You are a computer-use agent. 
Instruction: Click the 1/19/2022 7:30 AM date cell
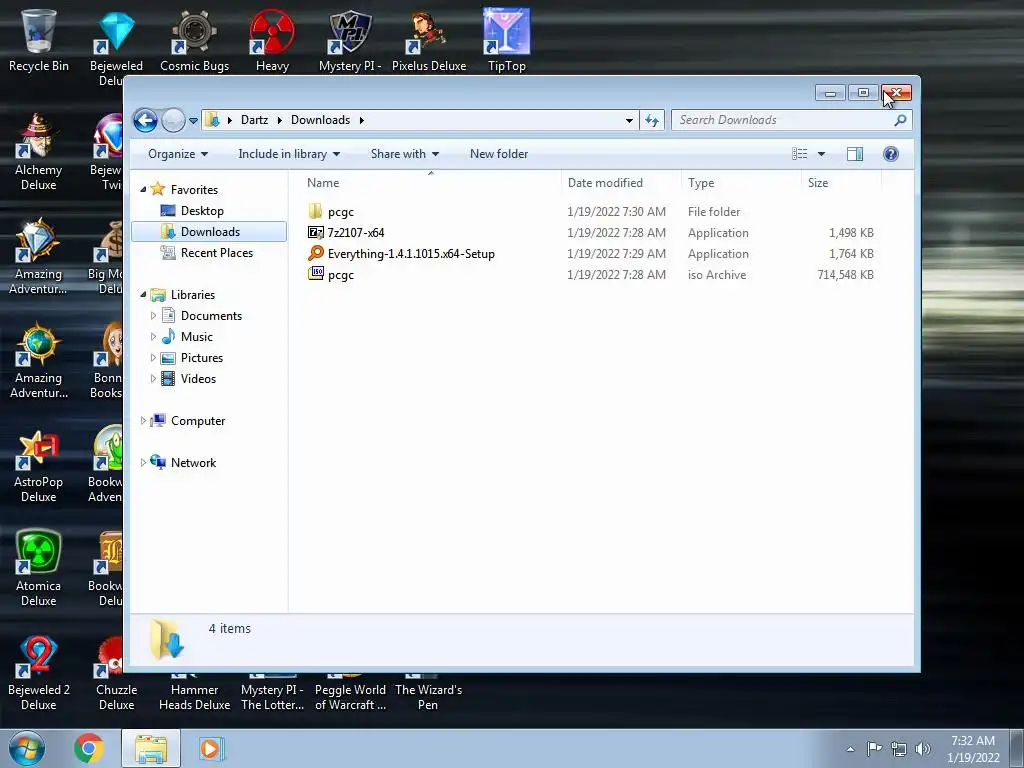point(616,212)
